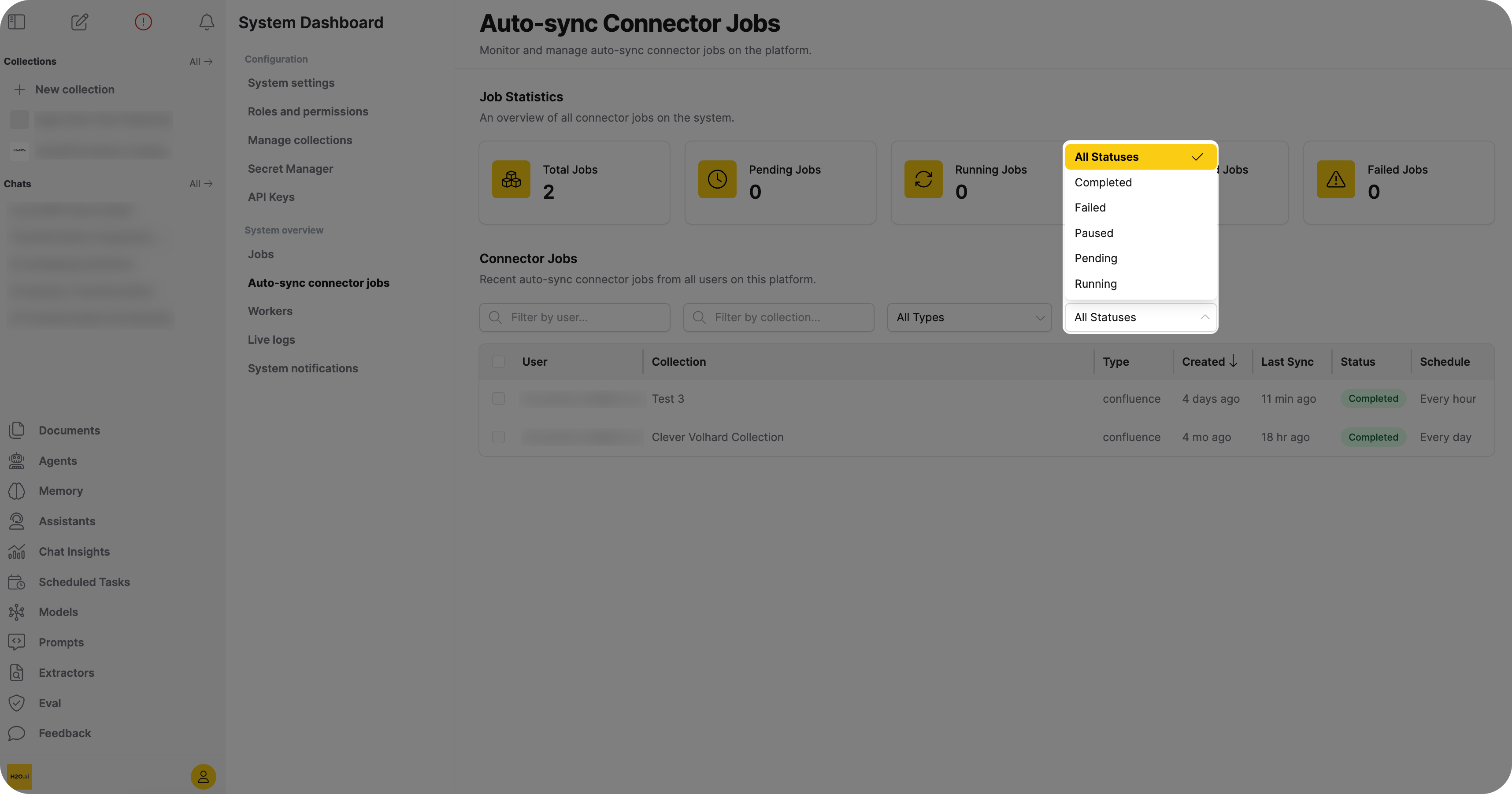Screen dimensions: 1512x794
Task: Tick the select-all checkbox in table header
Action: point(498,361)
